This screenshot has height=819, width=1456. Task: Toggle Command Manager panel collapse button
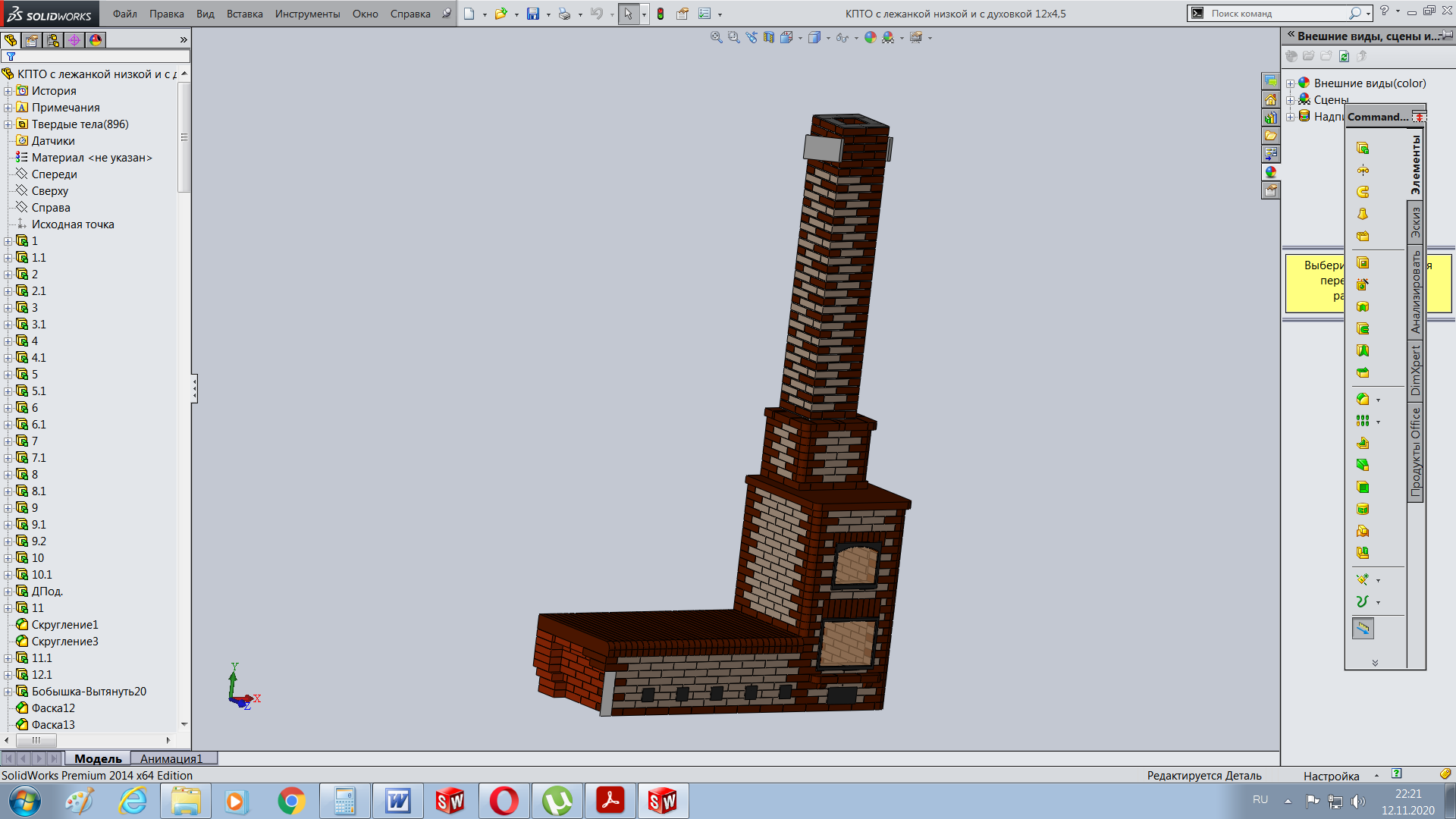(x=1419, y=117)
